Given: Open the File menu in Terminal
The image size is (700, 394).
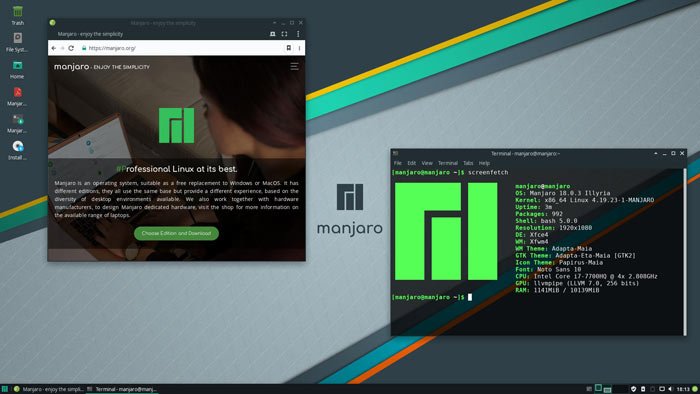Looking at the screenshot, I should (x=397, y=163).
